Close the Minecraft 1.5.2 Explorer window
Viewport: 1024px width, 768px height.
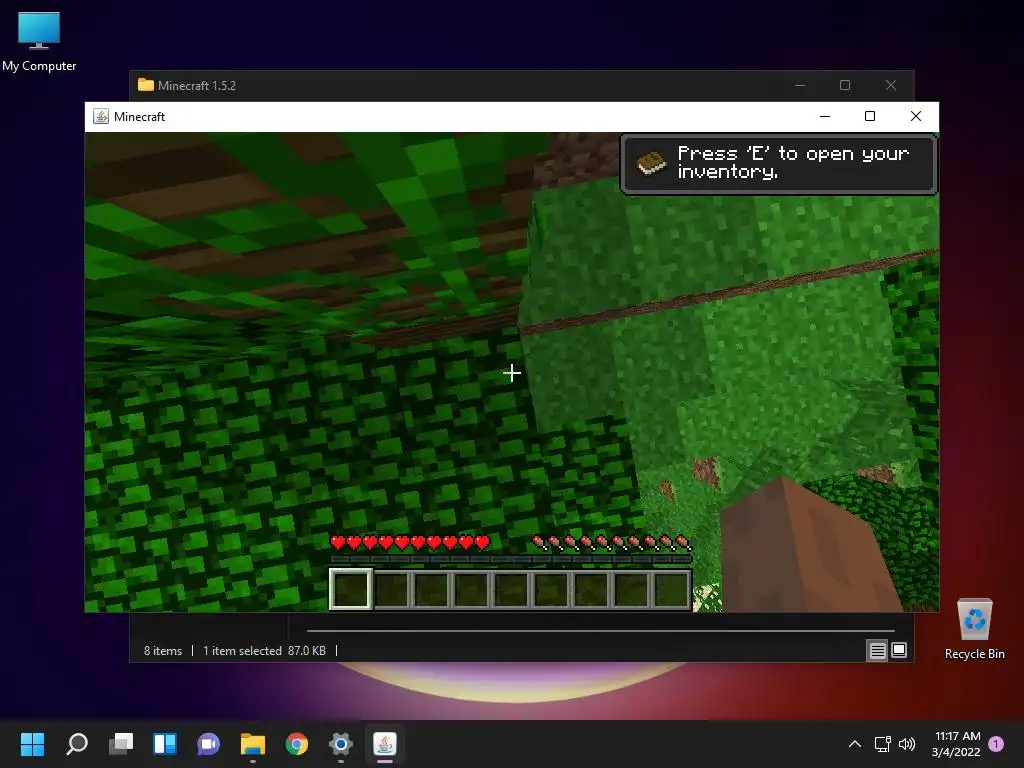pos(891,85)
